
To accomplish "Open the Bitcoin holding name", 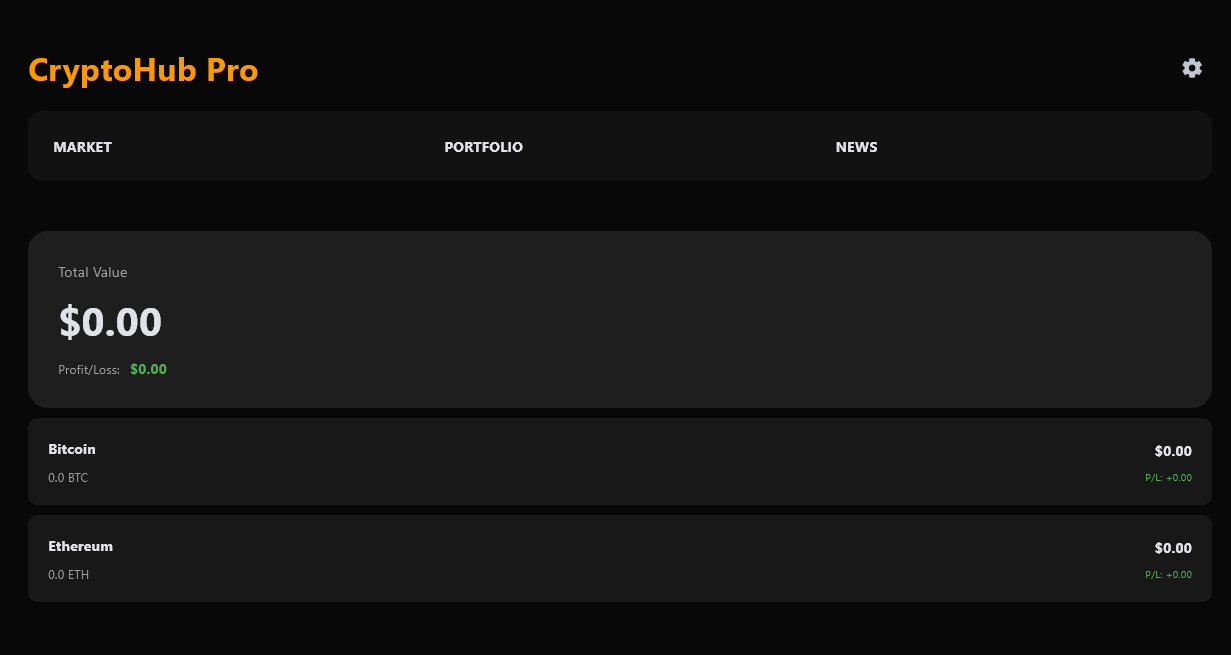I will (72, 449).
